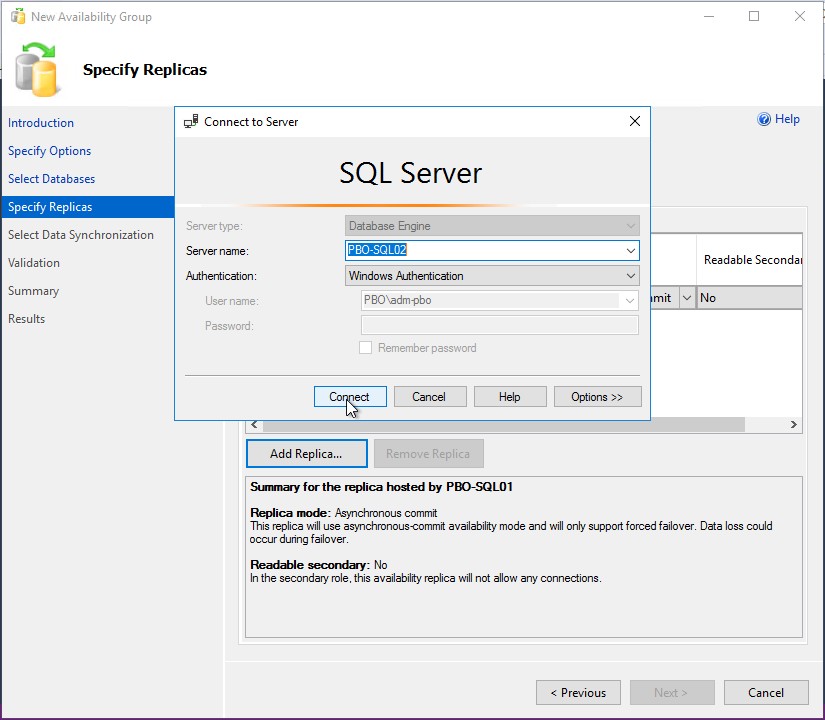Click the Readable Secondary 'No' cell
Image resolution: width=825 pixels, height=720 pixels.
(x=749, y=298)
